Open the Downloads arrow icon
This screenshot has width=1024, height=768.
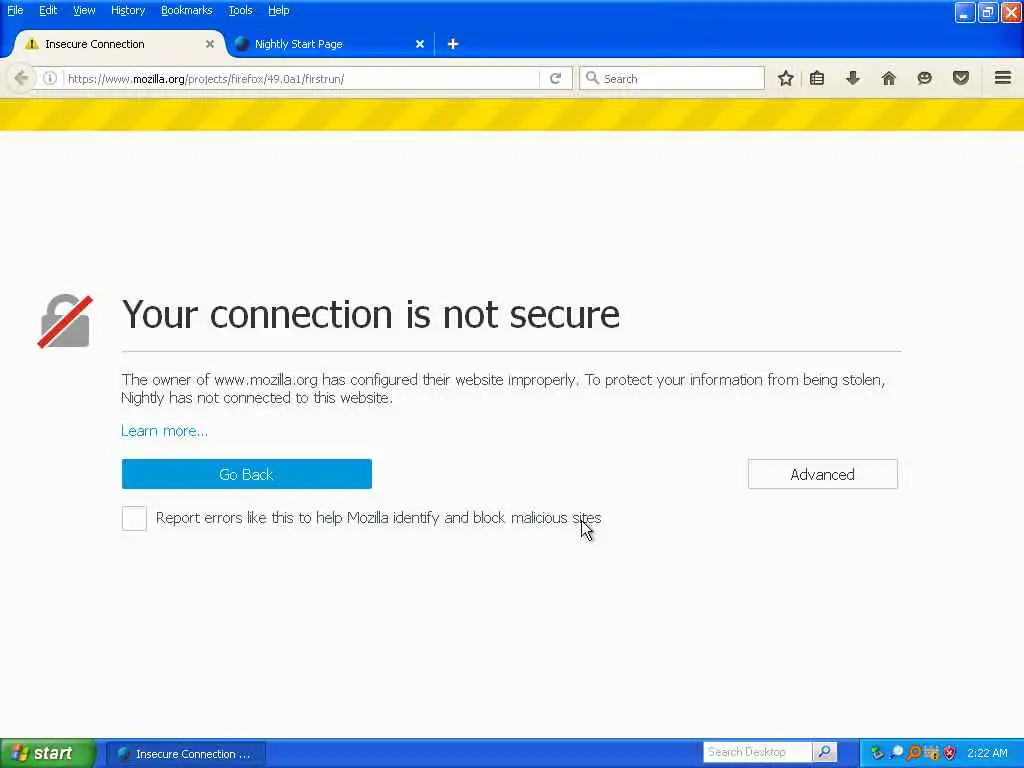852,78
